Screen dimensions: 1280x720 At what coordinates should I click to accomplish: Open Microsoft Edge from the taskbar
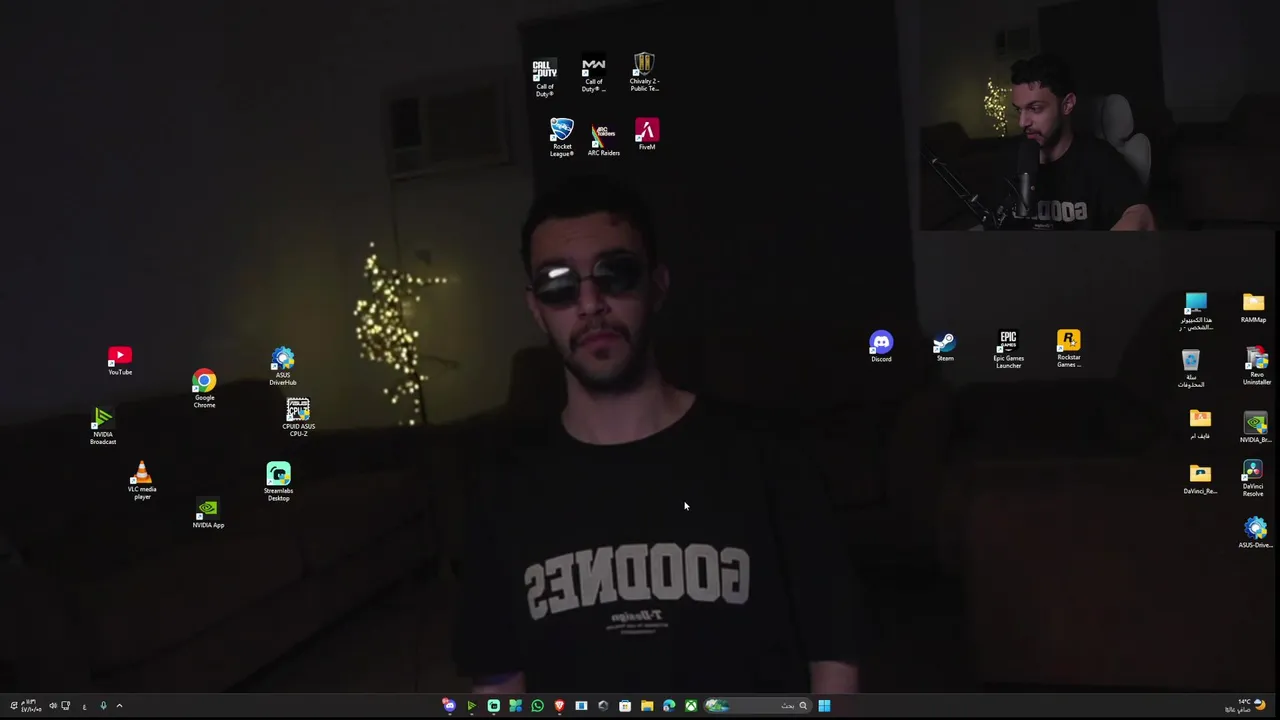[669, 706]
